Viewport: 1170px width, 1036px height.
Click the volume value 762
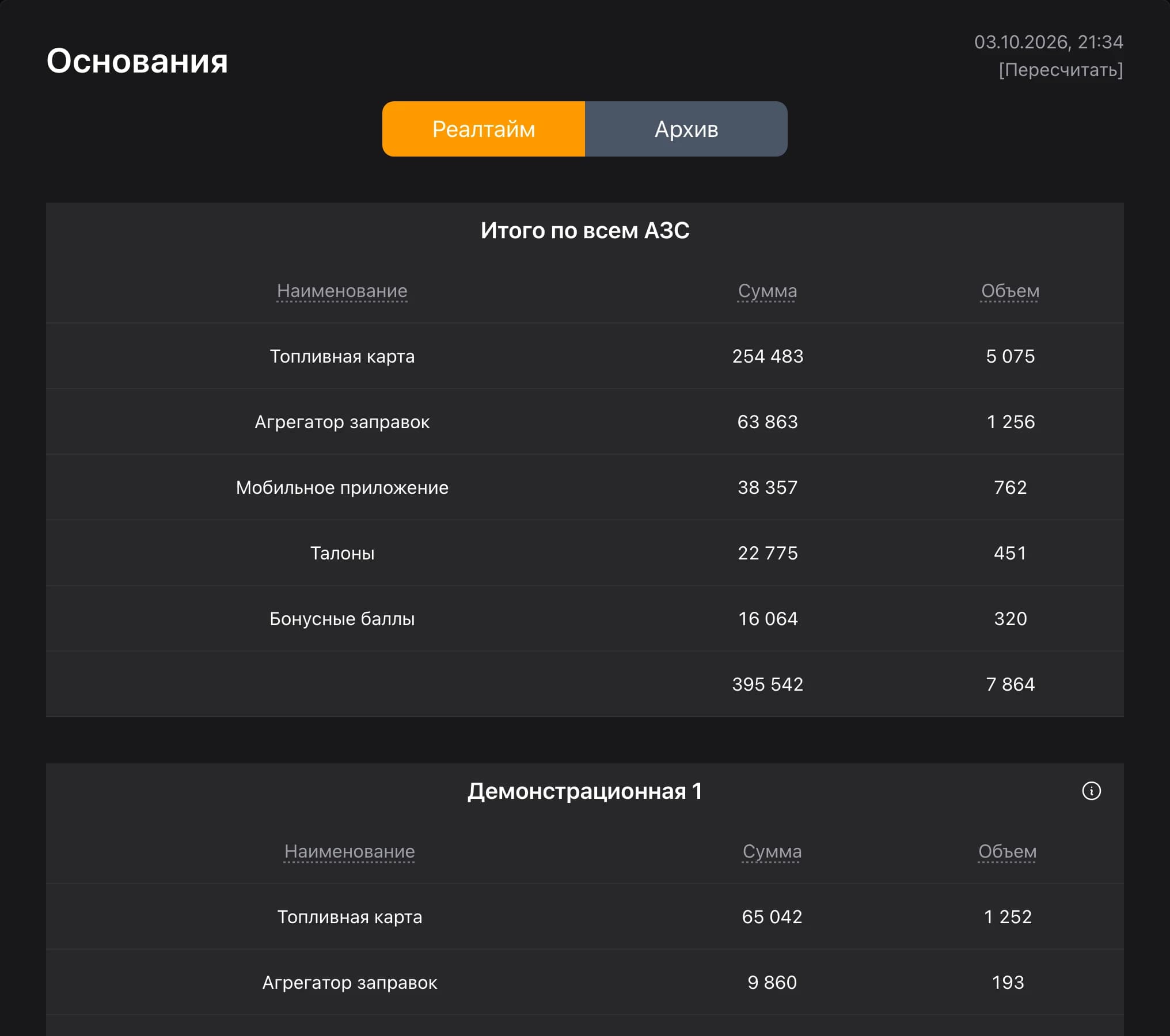(1010, 487)
